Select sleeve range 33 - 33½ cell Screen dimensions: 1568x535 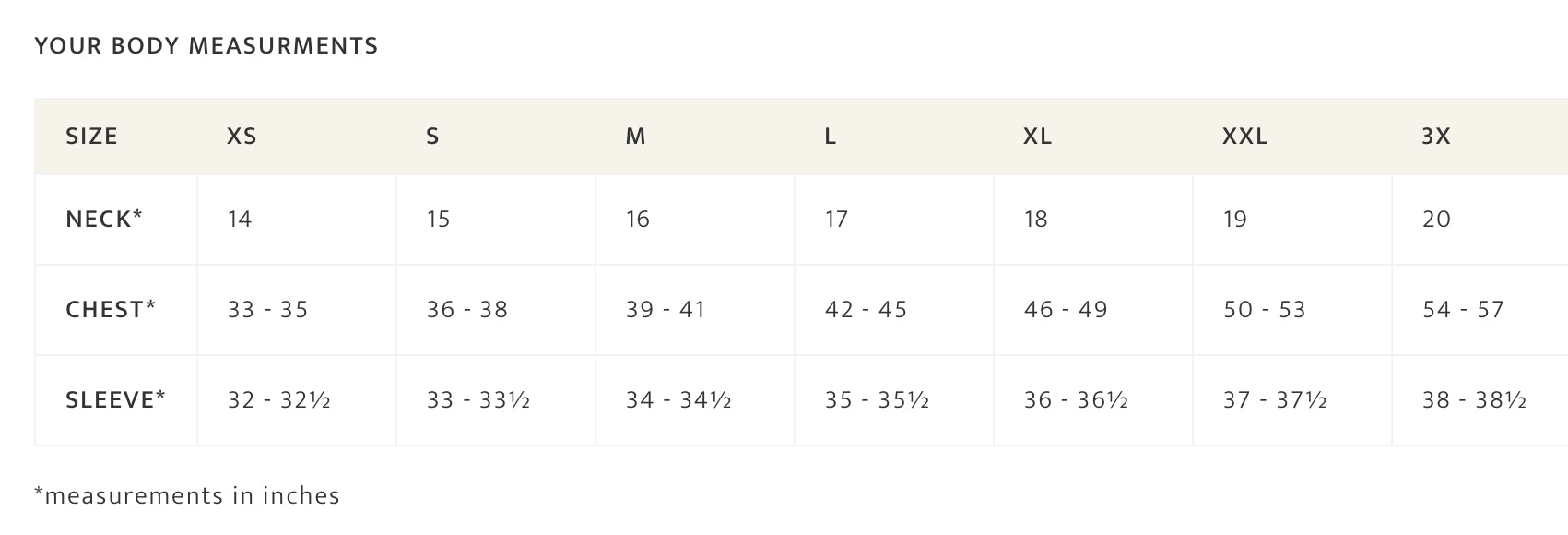click(478, 399)
